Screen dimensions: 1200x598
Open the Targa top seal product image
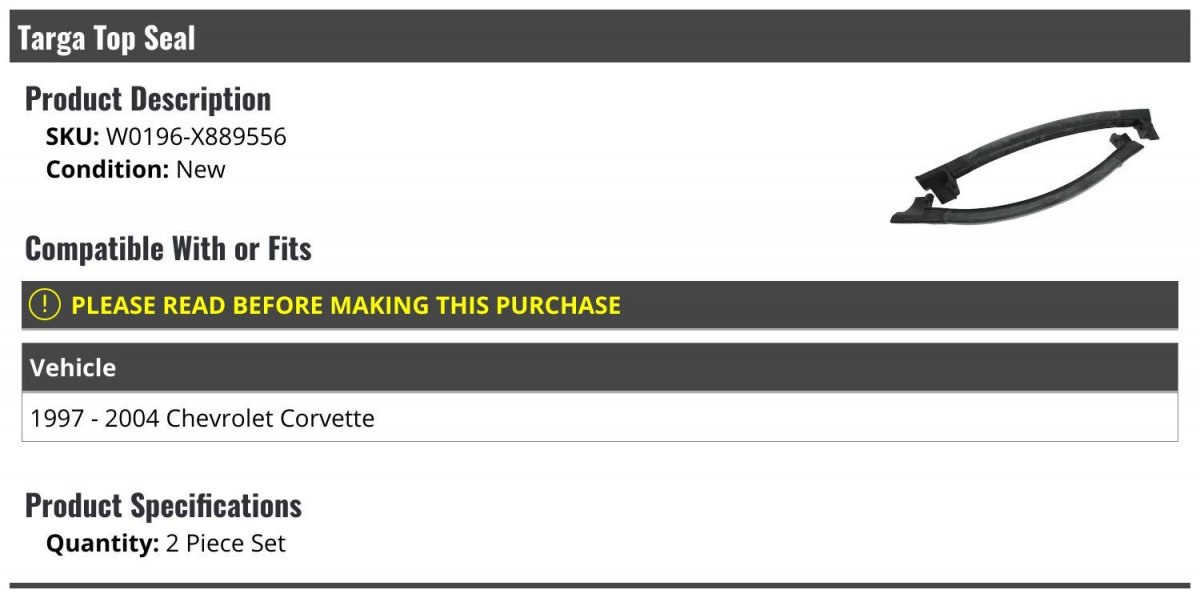(1025, 167)
